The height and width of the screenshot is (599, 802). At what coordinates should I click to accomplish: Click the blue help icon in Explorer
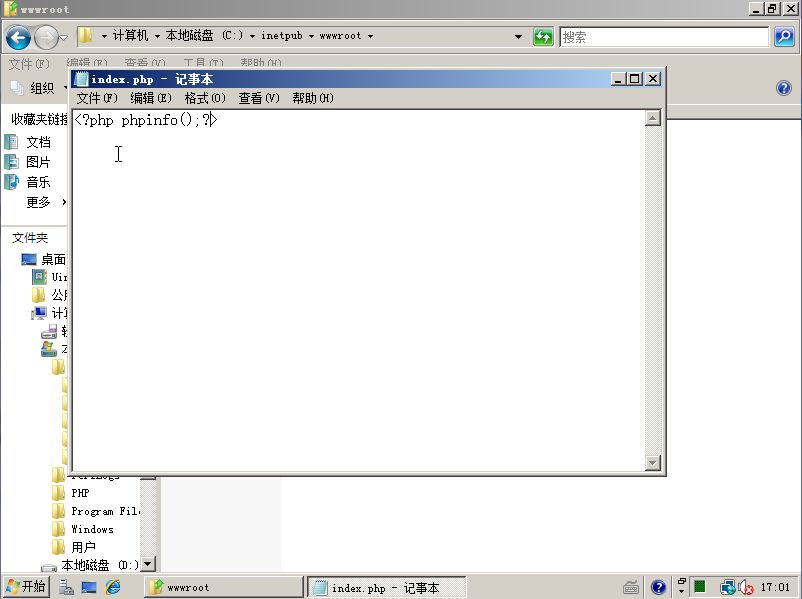click(784, 88)
